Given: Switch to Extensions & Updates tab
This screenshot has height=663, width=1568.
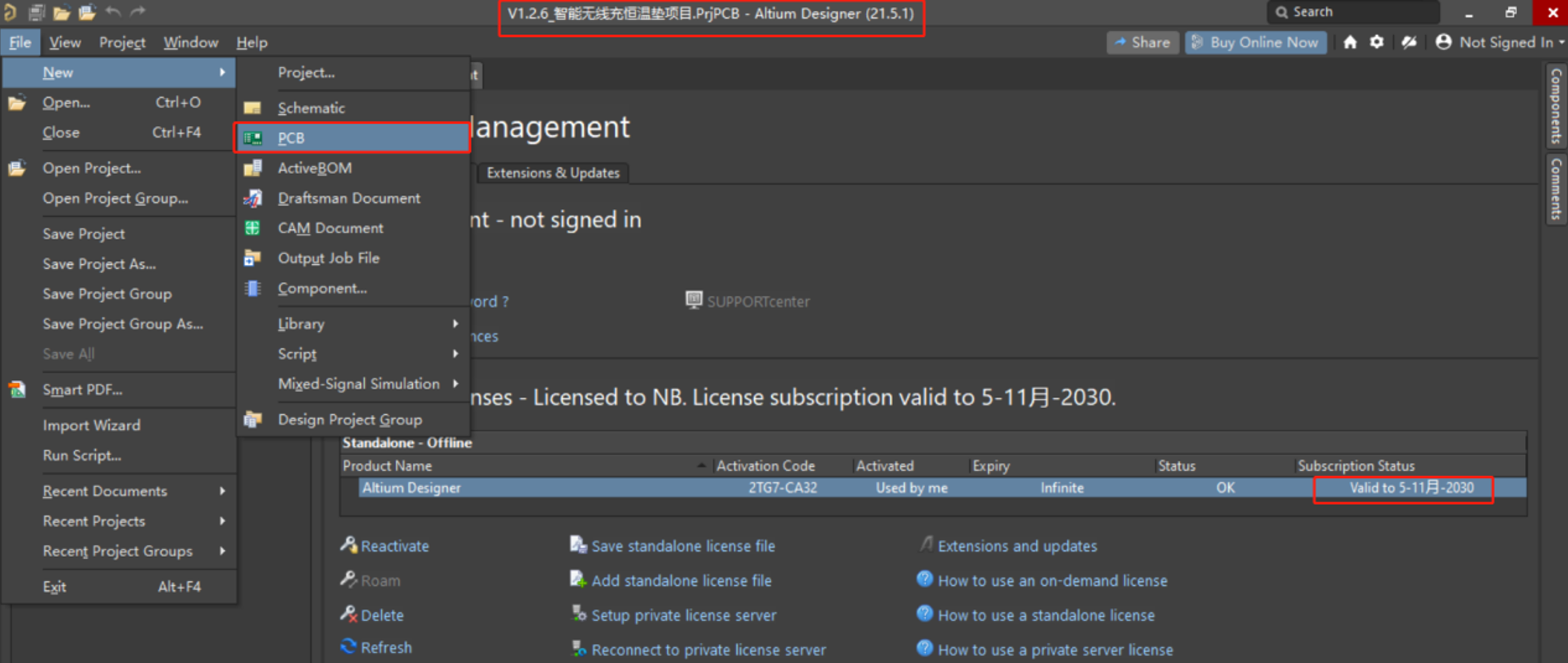Looking at the screenshot, I should [x=553, y=173].
